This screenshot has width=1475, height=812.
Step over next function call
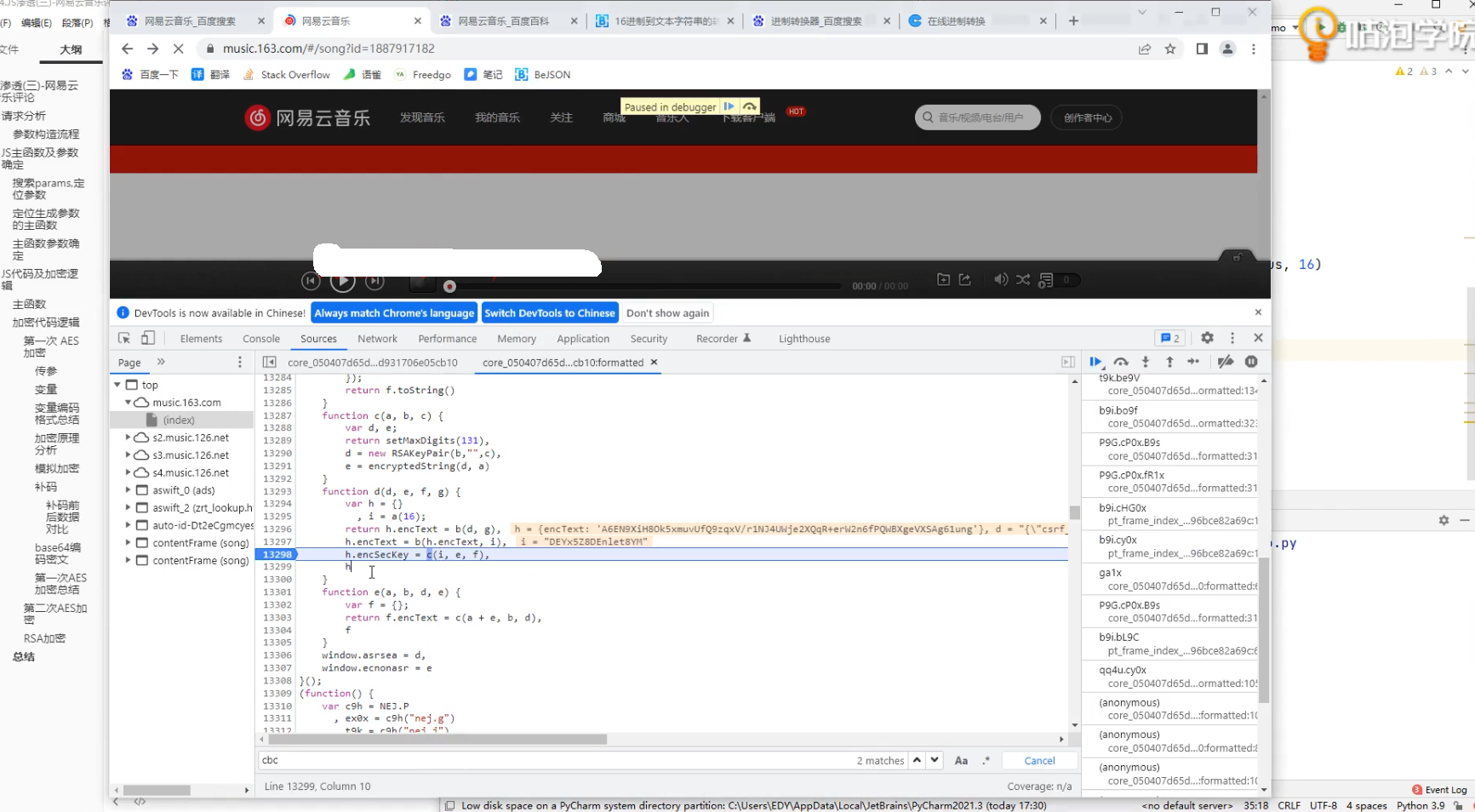1121,362
